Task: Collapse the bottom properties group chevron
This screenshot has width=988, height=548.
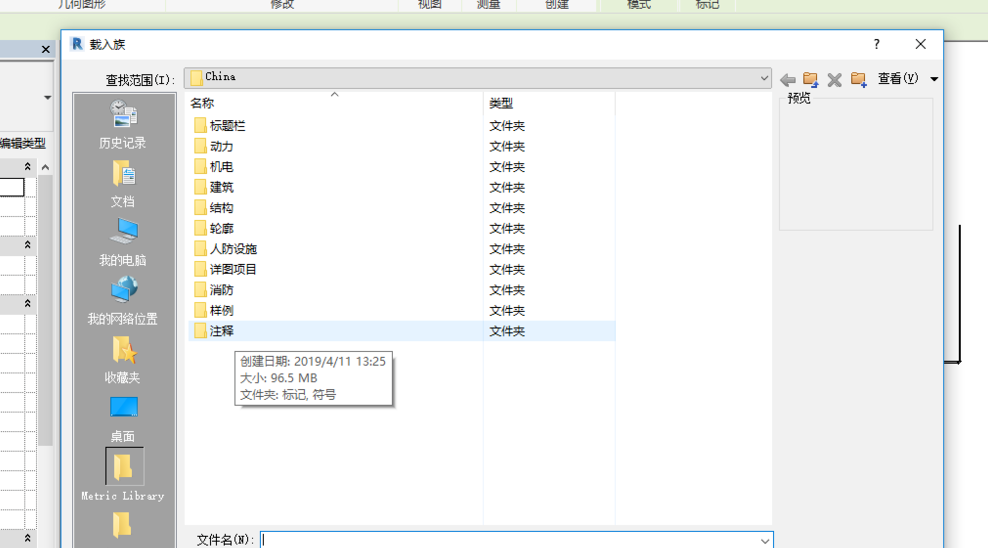Action: (27, 539)
